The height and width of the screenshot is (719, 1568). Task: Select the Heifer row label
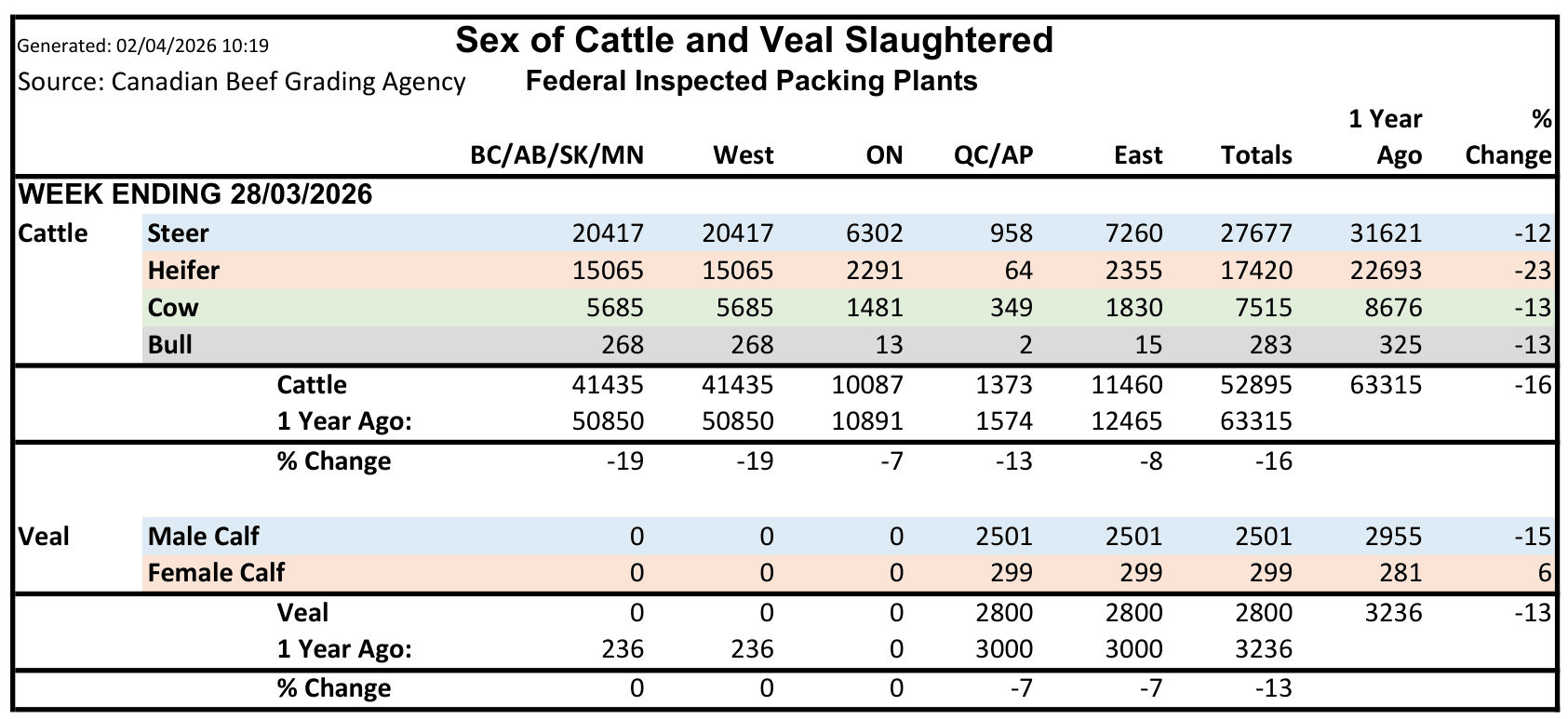(183, 271)
